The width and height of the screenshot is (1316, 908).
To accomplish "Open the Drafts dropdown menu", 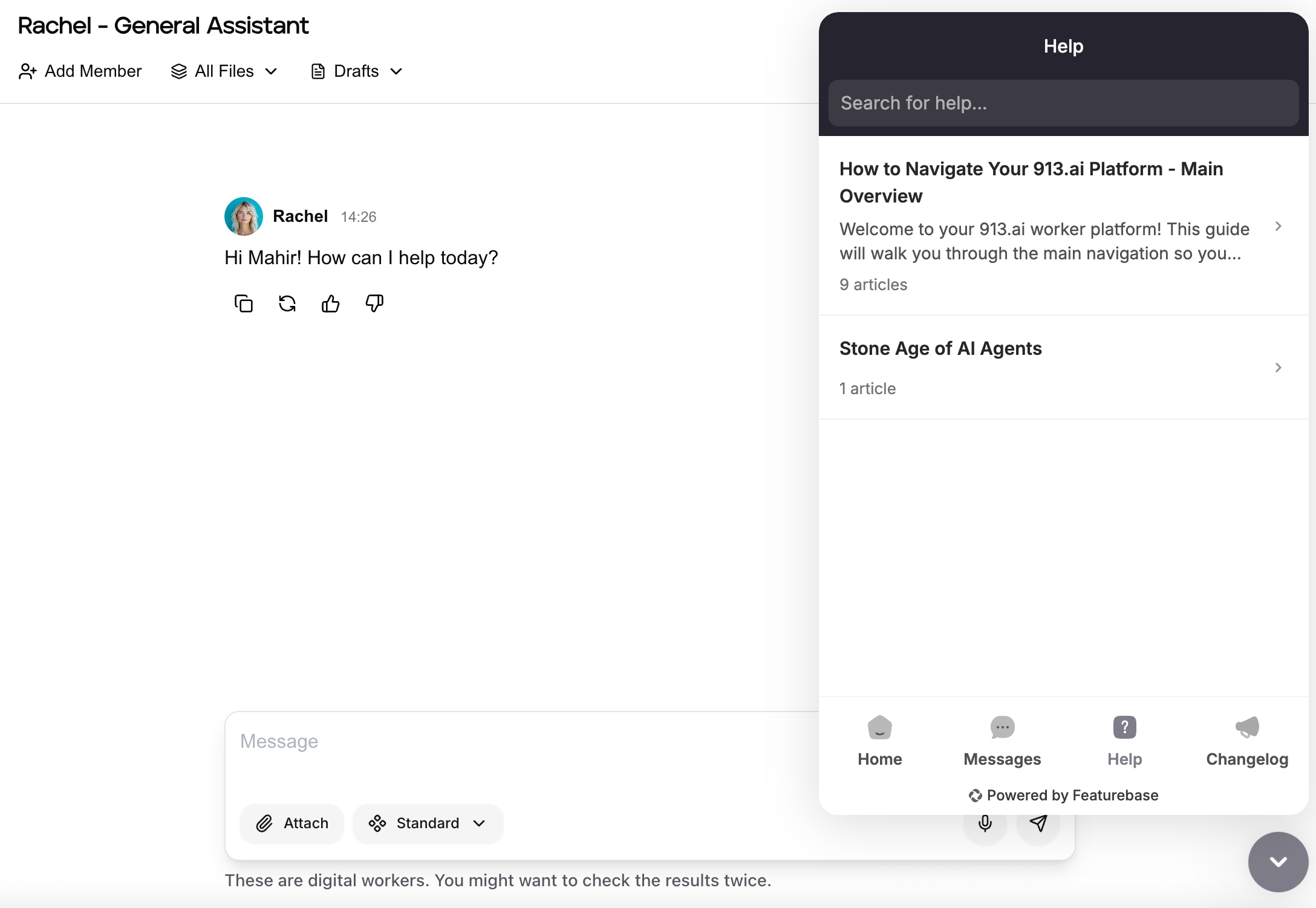I will point(357,71).
